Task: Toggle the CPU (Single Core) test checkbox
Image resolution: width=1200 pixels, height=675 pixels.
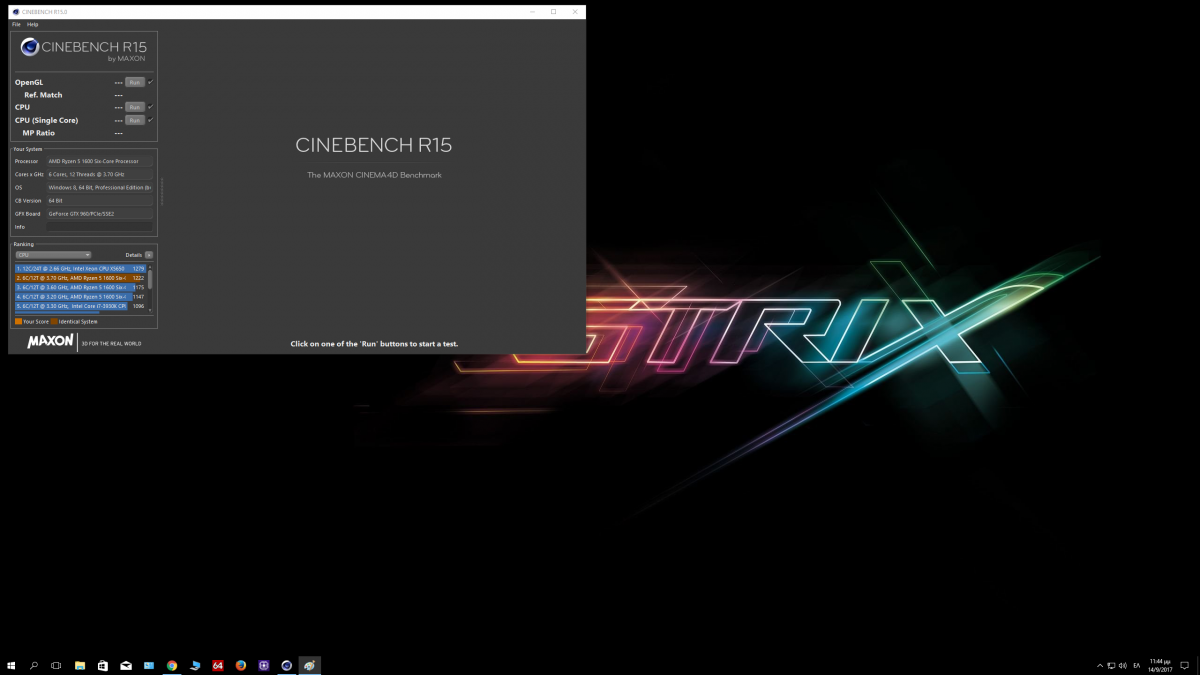Action: click(x=151, y=120)
